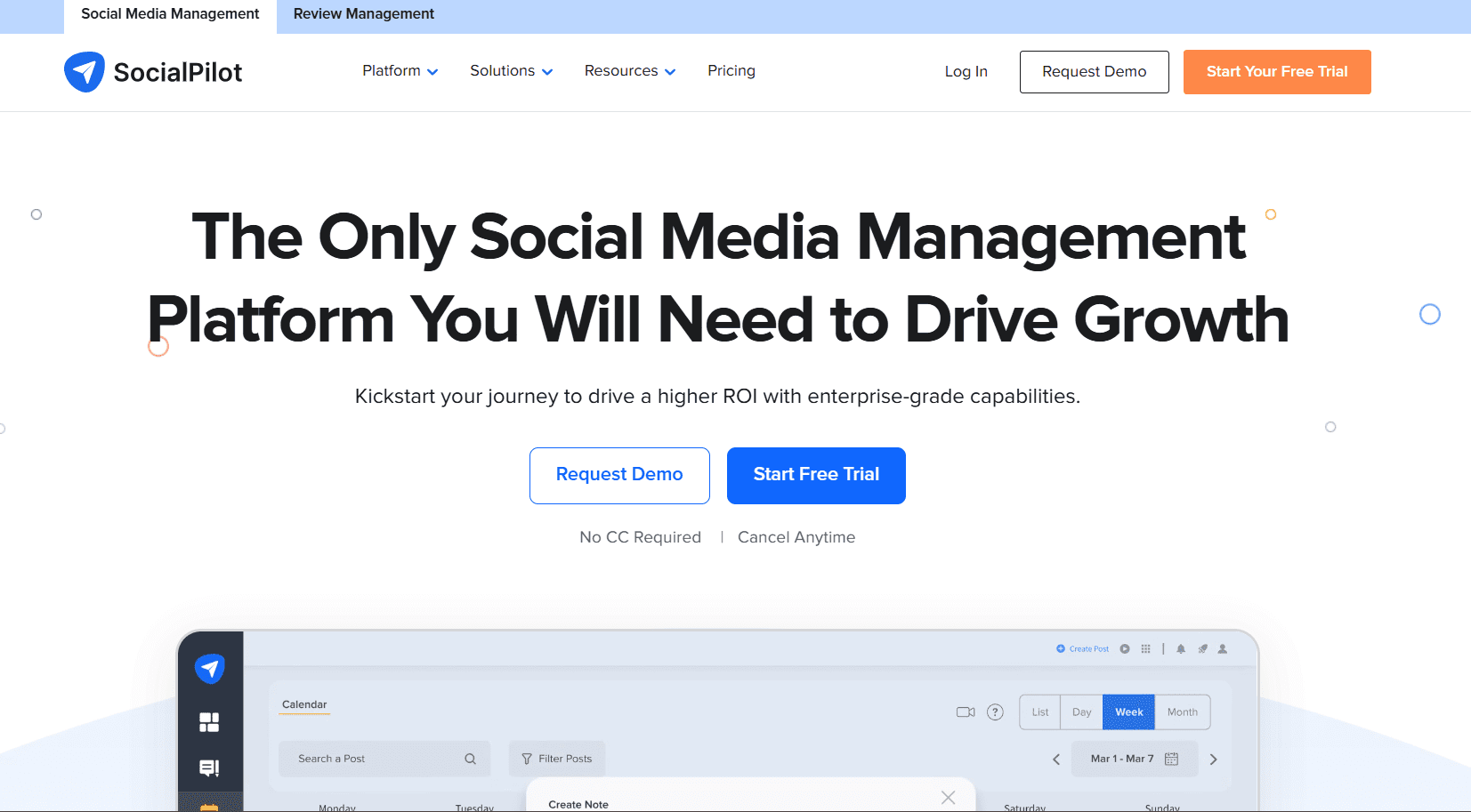Open the user profile icon in the header
Viewport: 1471px width, 812px height.
click(1222, 648)
